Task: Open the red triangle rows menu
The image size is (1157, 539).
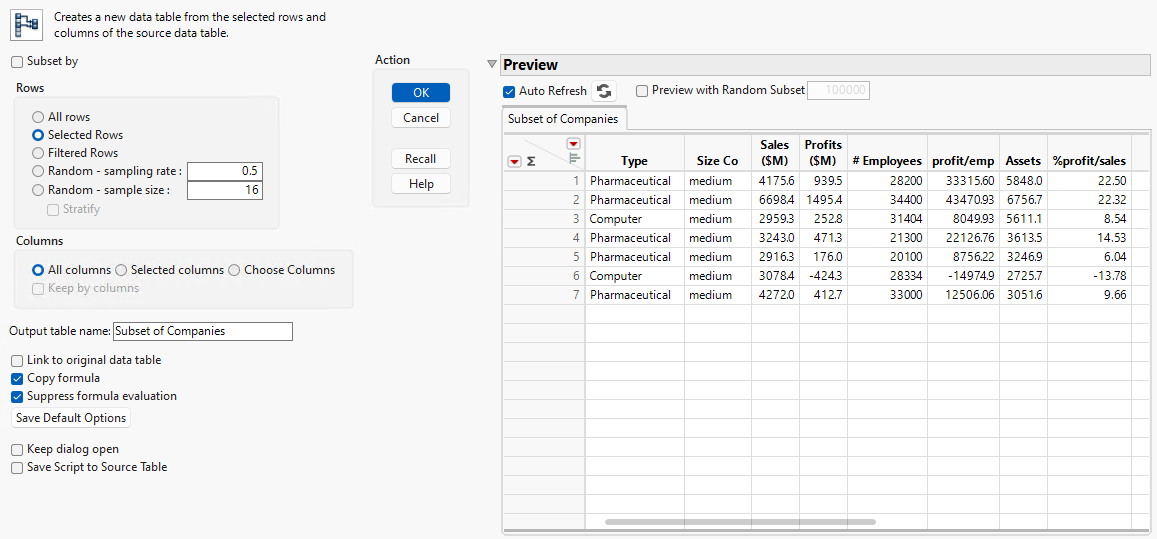Action: (514, 161)
